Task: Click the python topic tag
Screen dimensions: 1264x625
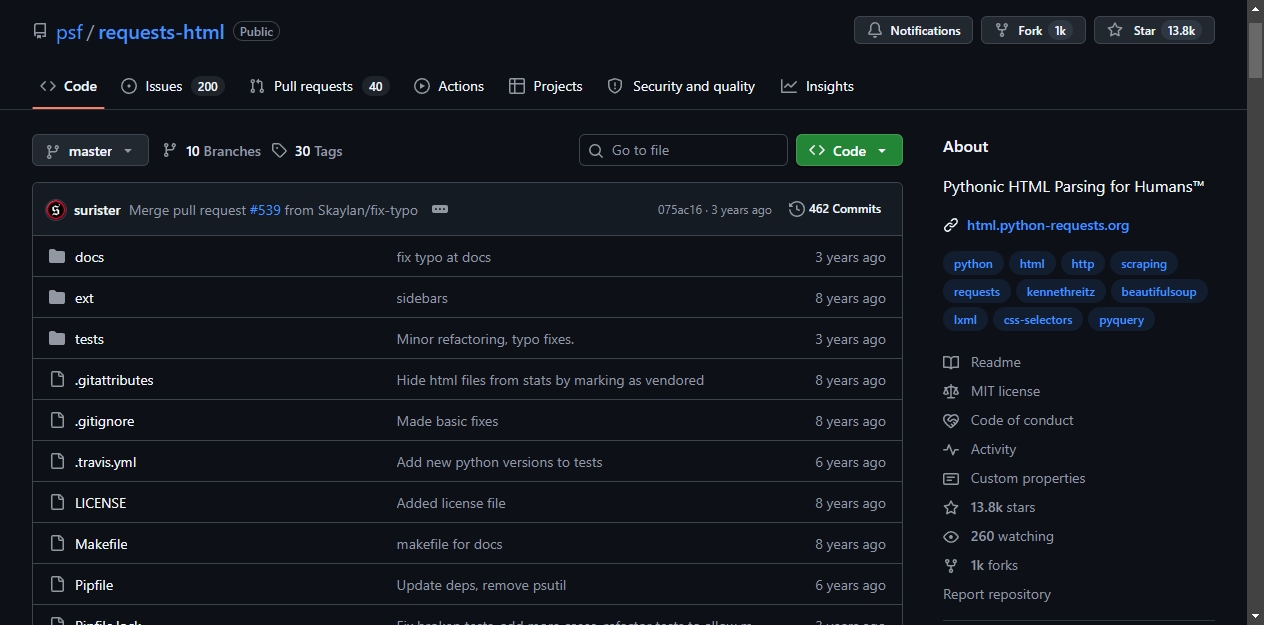Action: [973, 264]
